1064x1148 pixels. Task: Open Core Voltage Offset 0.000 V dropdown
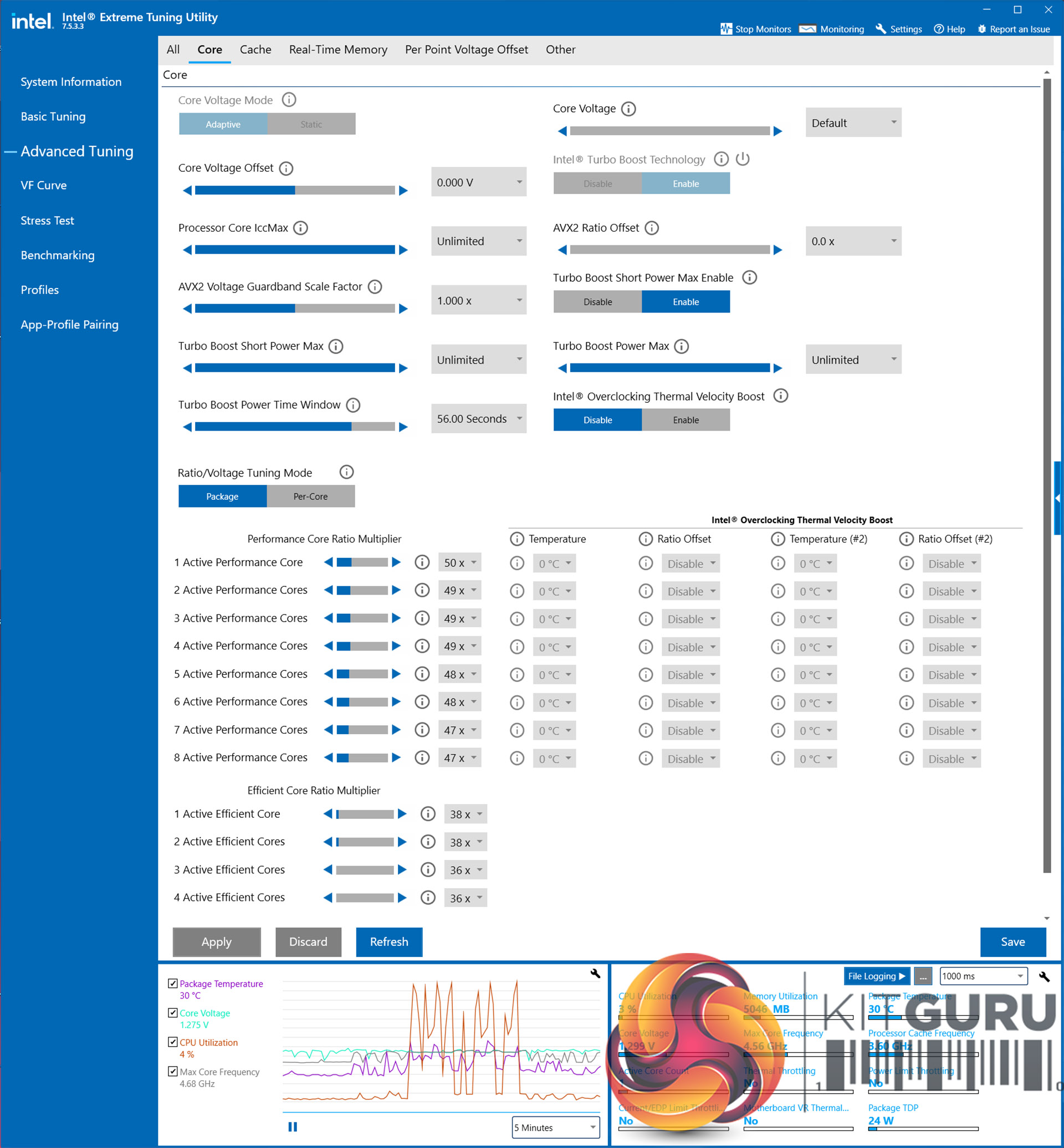click(x=478, y=182)
